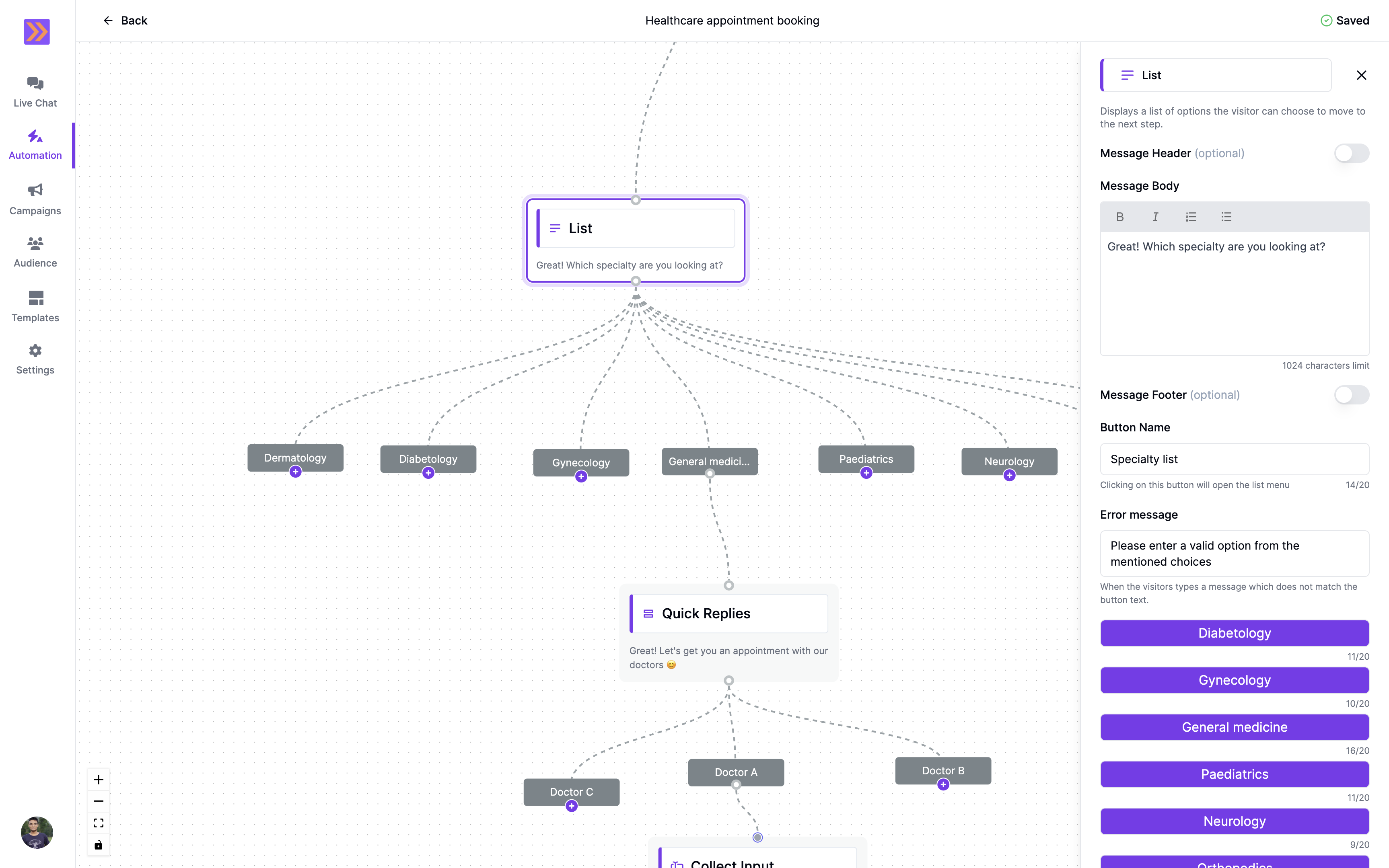Toggle italic formatting in Message Body
Image resolution: width=1389 pixels, height=868 pixels.
1155,216
